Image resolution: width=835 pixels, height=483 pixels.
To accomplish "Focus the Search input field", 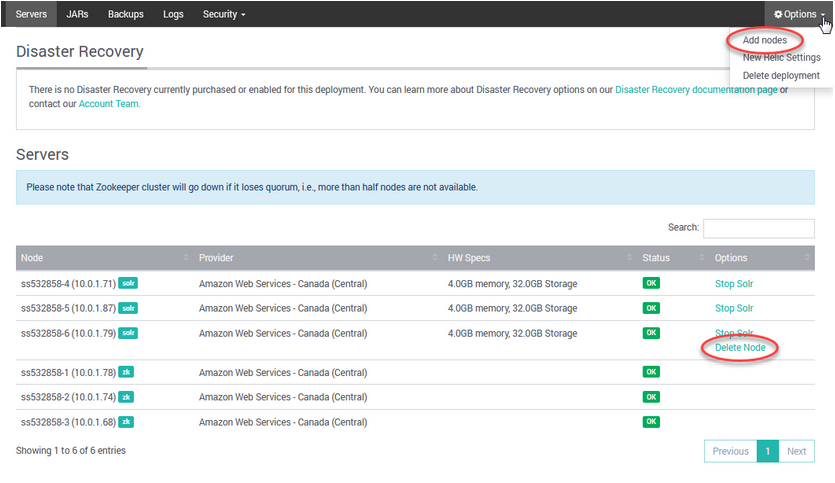I will tap(758, 228).
